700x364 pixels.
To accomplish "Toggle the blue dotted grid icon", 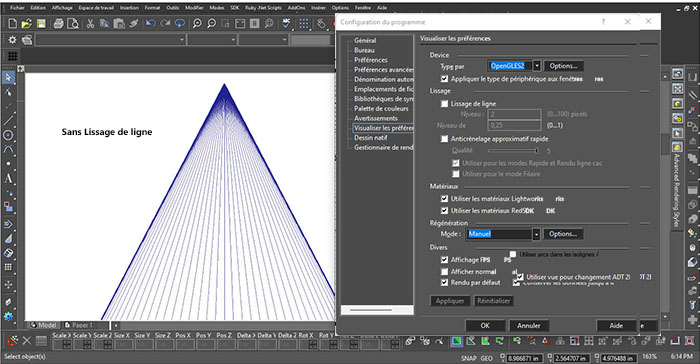I will click(x=304, y=24).
